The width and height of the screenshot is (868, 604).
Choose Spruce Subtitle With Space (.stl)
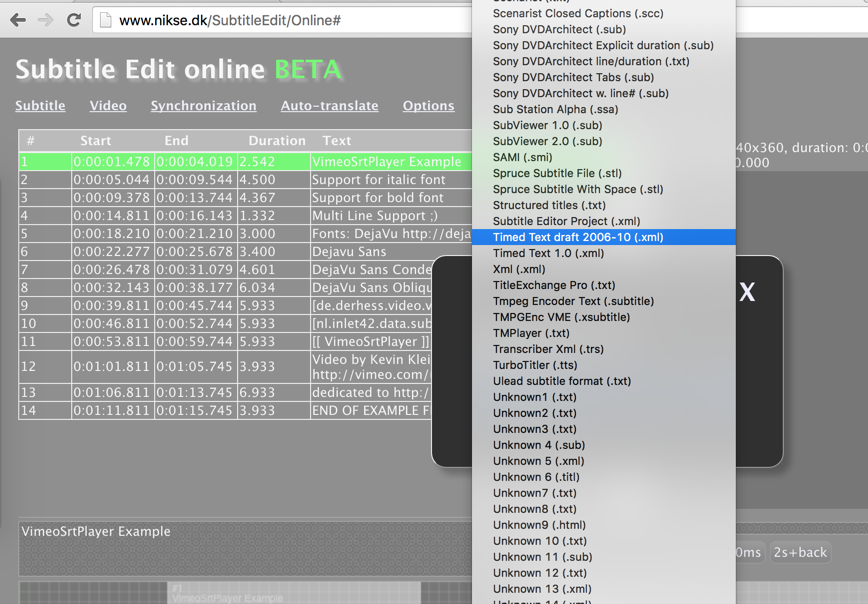pos(604,190)
